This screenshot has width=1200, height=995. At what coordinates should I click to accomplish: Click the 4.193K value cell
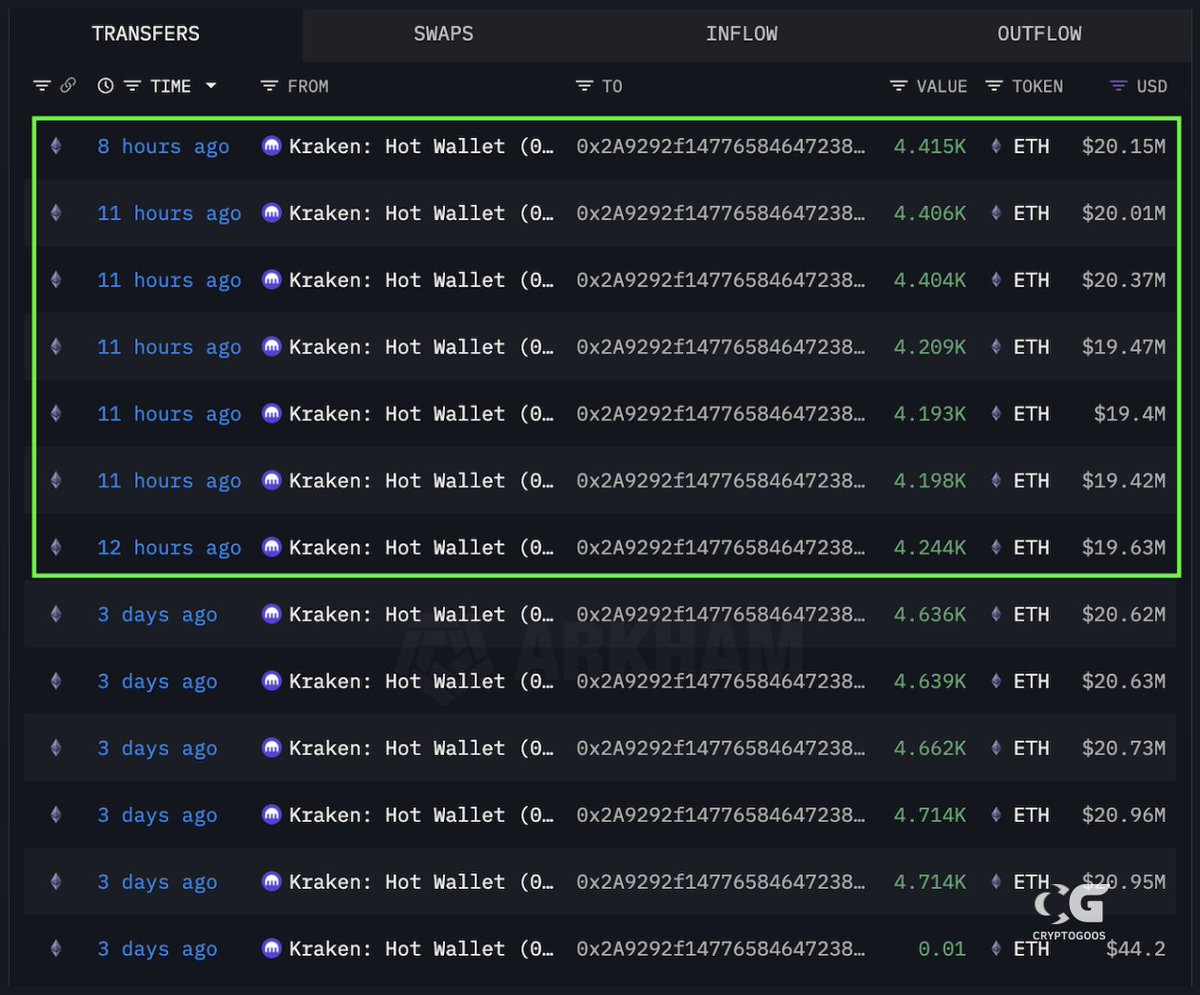(930, 414)
